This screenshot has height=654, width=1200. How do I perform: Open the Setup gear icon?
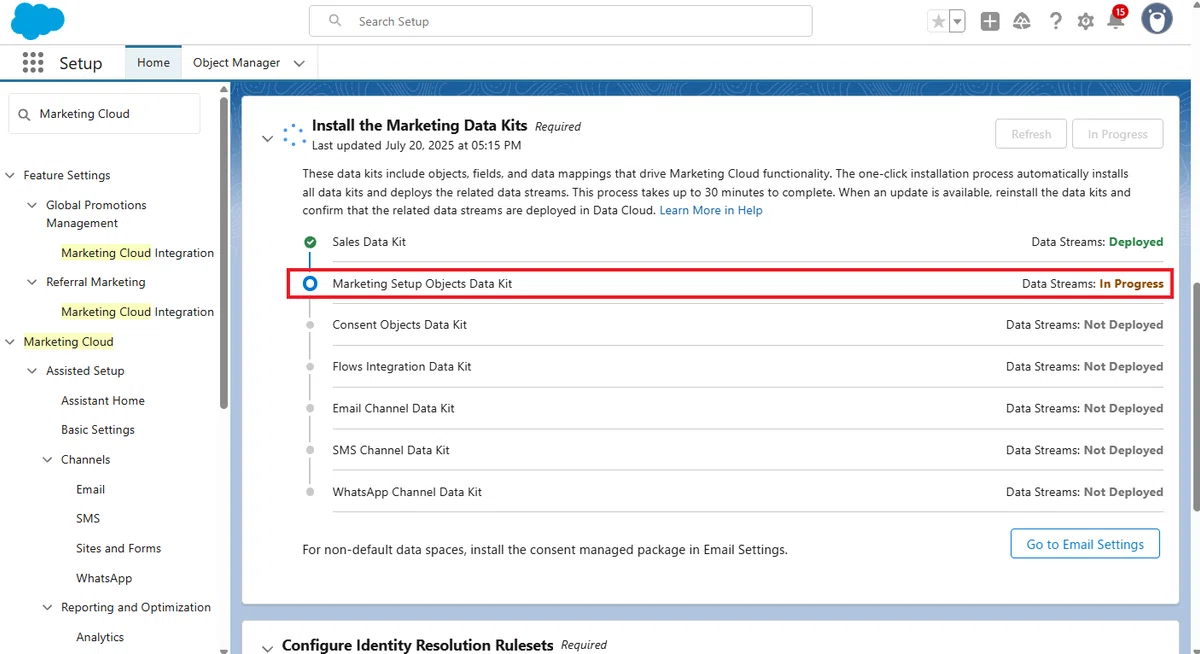(x=1086, y=21)
